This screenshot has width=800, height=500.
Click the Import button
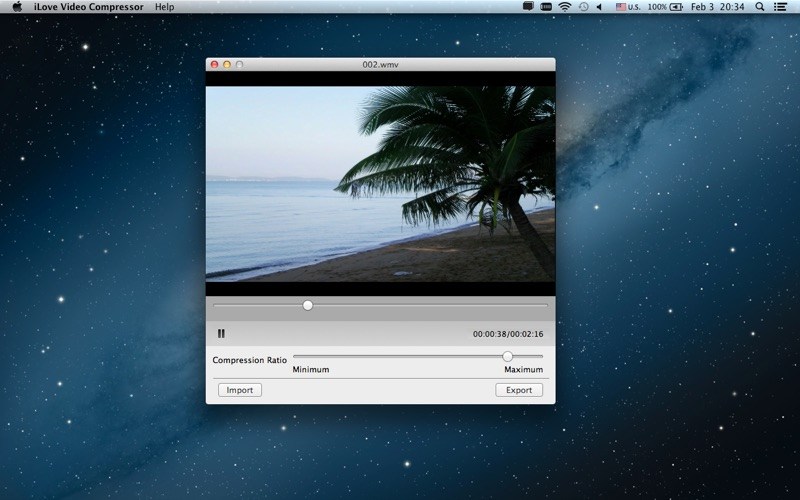pyautogui.click(x=240, y=390)
